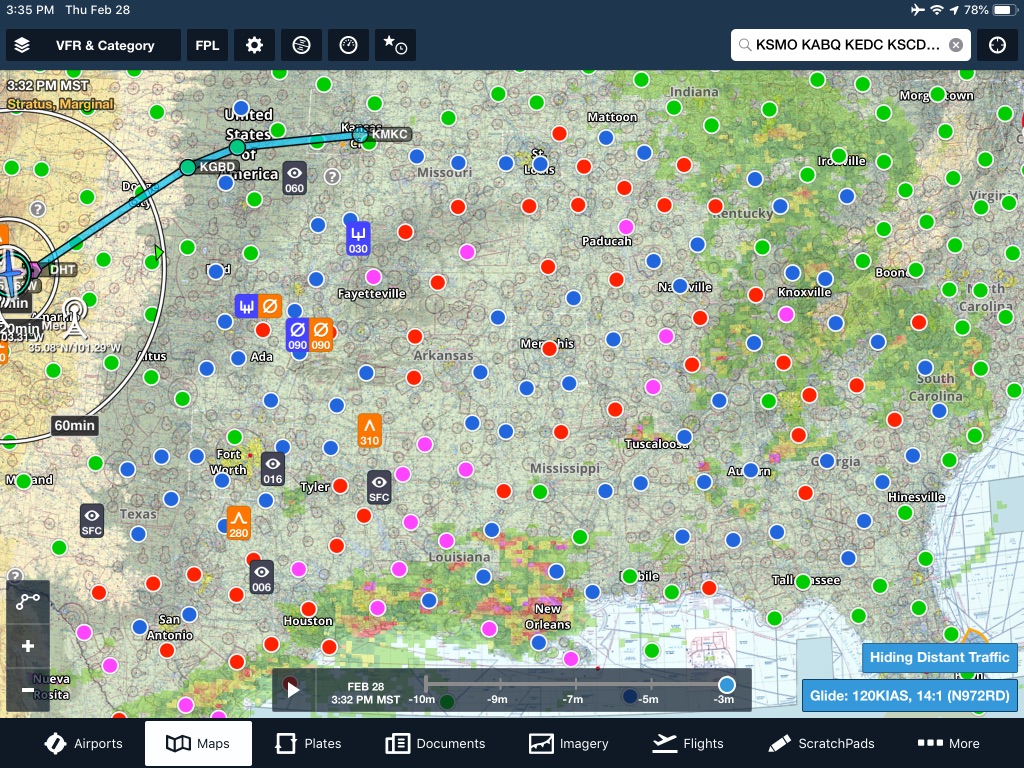Tap the purple 030 turbulence PIREP marker
Screen dimensions: 1024x768
coord(358,238)
